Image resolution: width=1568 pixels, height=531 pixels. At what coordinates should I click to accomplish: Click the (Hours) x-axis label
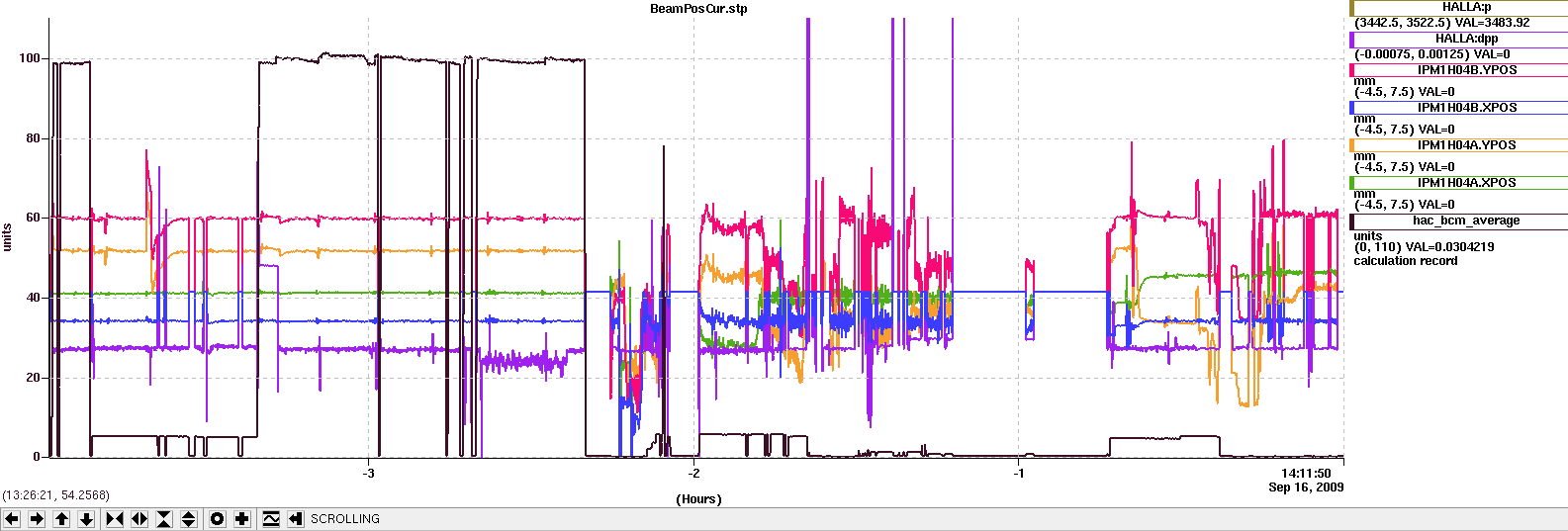pos(698,499)
